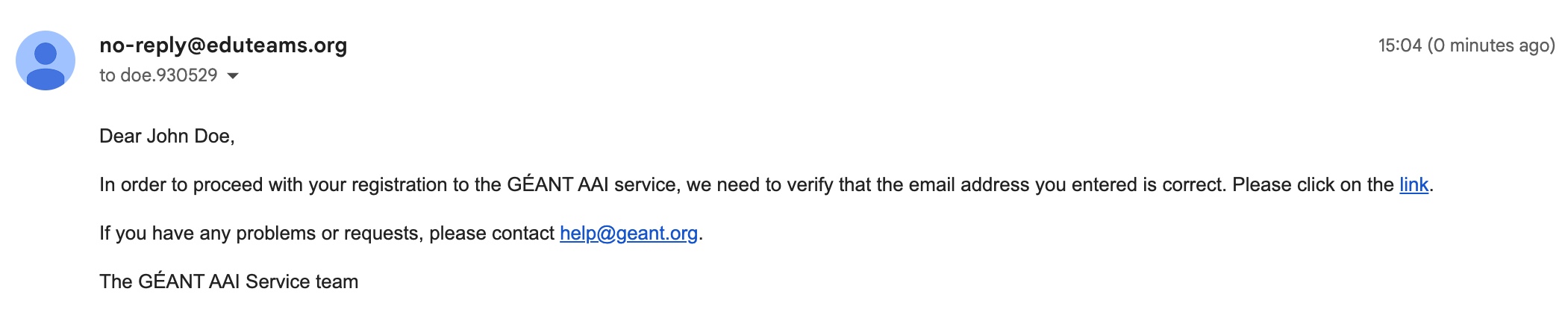The width and height of the screenshot is (1568, 324).
Task: Click sender address no-reply@eduteams.org
Action: point(223,46)
